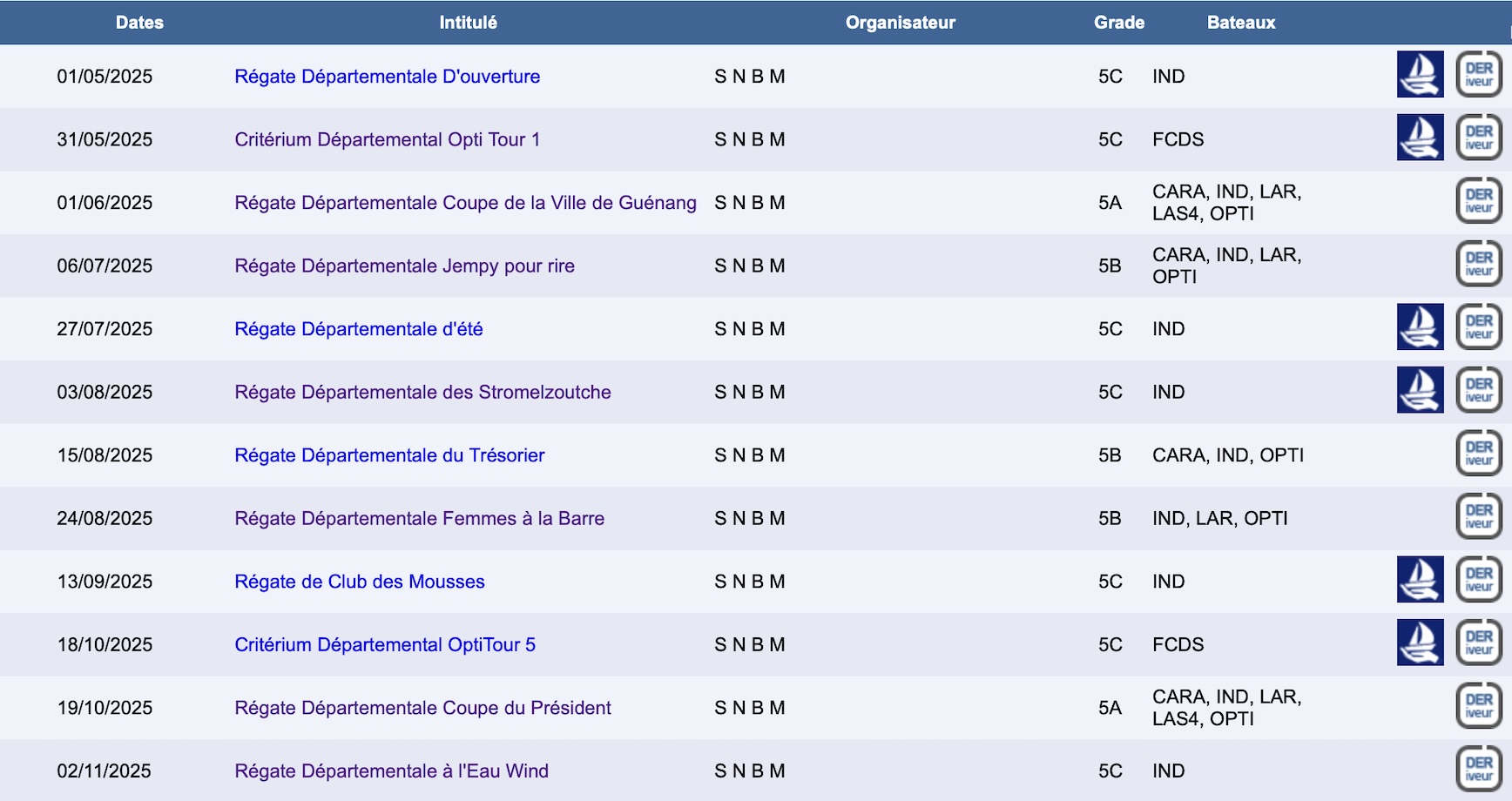Image resolution: width=1512 pixels, height=801 pixels.
Task: Open Régate Départementale à l'Eau Wind link
Action: coord(392,771)
